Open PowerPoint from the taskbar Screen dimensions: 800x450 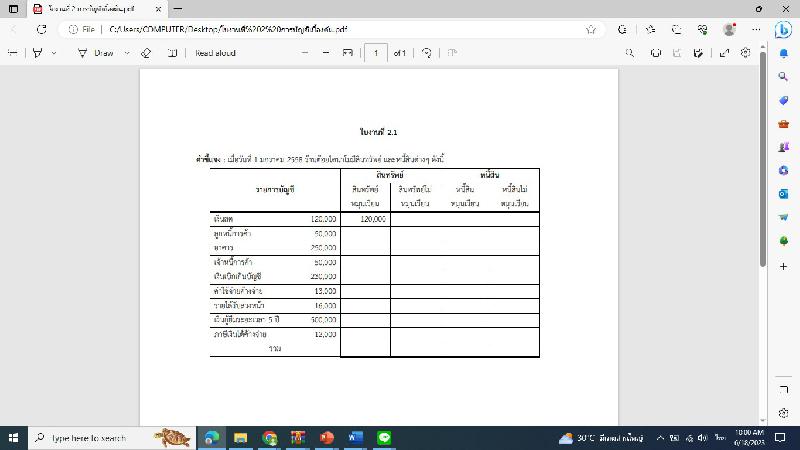(326, 438)
